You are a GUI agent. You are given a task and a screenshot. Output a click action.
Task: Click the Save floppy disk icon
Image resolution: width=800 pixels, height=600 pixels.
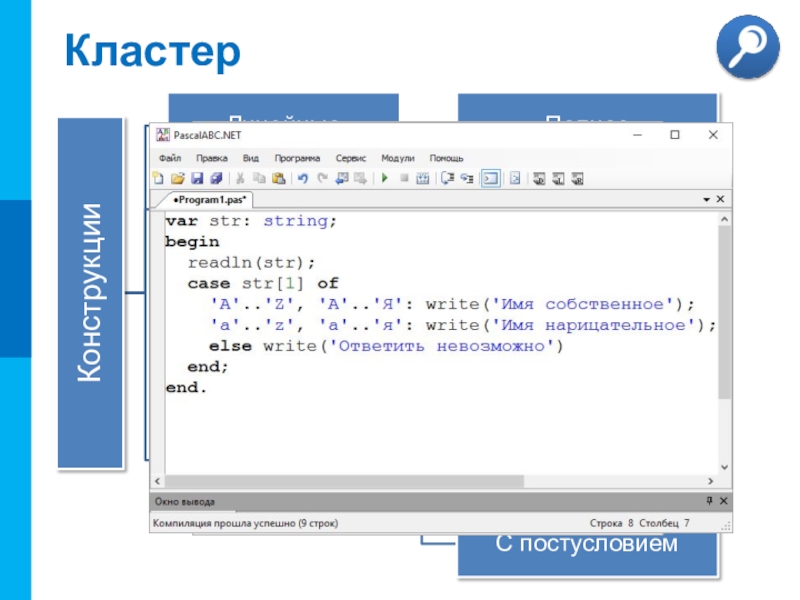(197, 178)
